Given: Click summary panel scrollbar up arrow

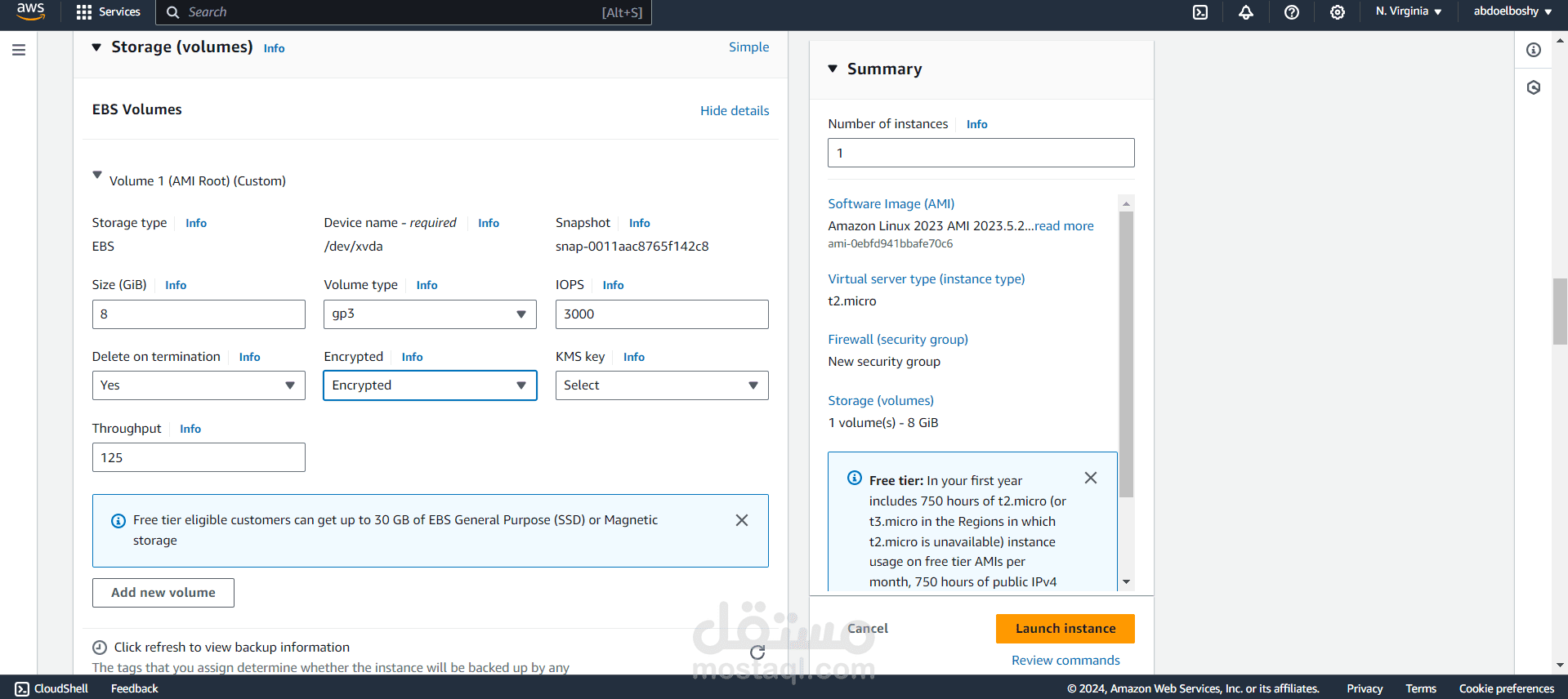Looking at the screenshot, I should click(1126, 203).
